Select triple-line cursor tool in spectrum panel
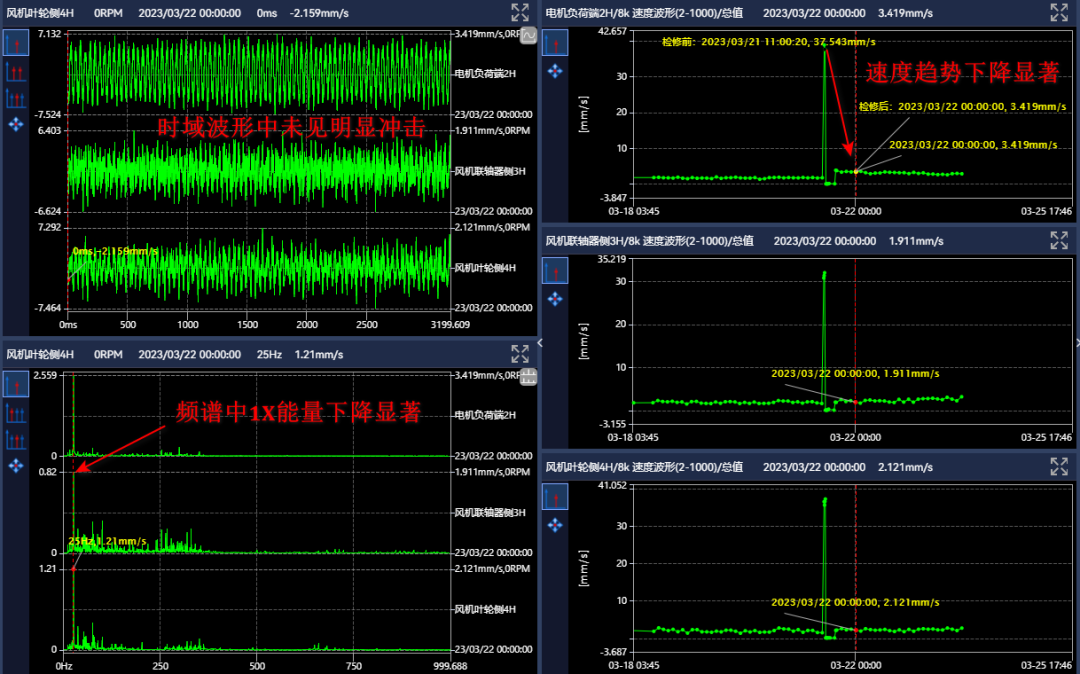The width and height of the screenshot is (1080, 674). [x=16, y=439]
